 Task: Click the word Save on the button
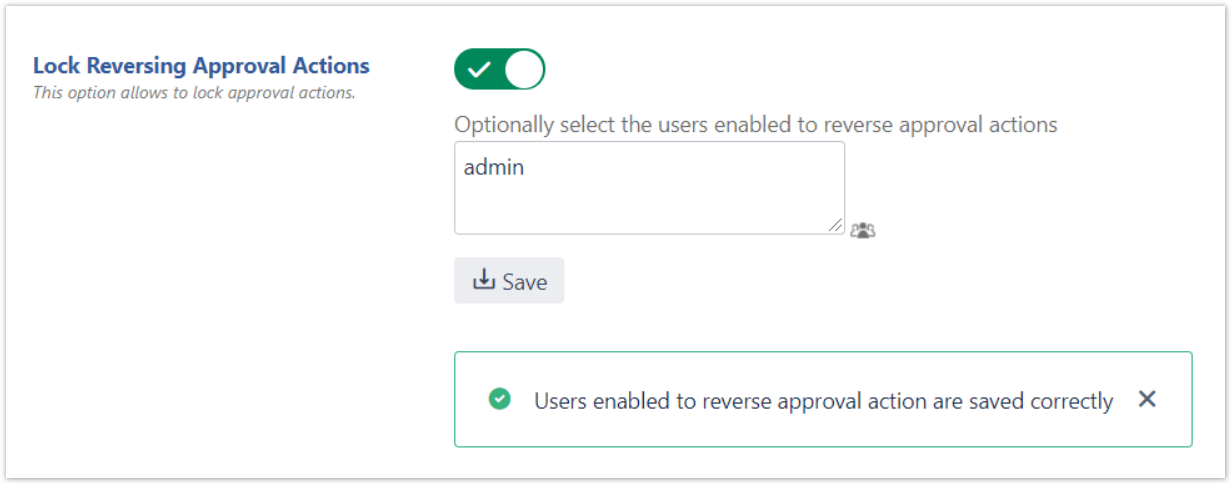click(525, 282)
